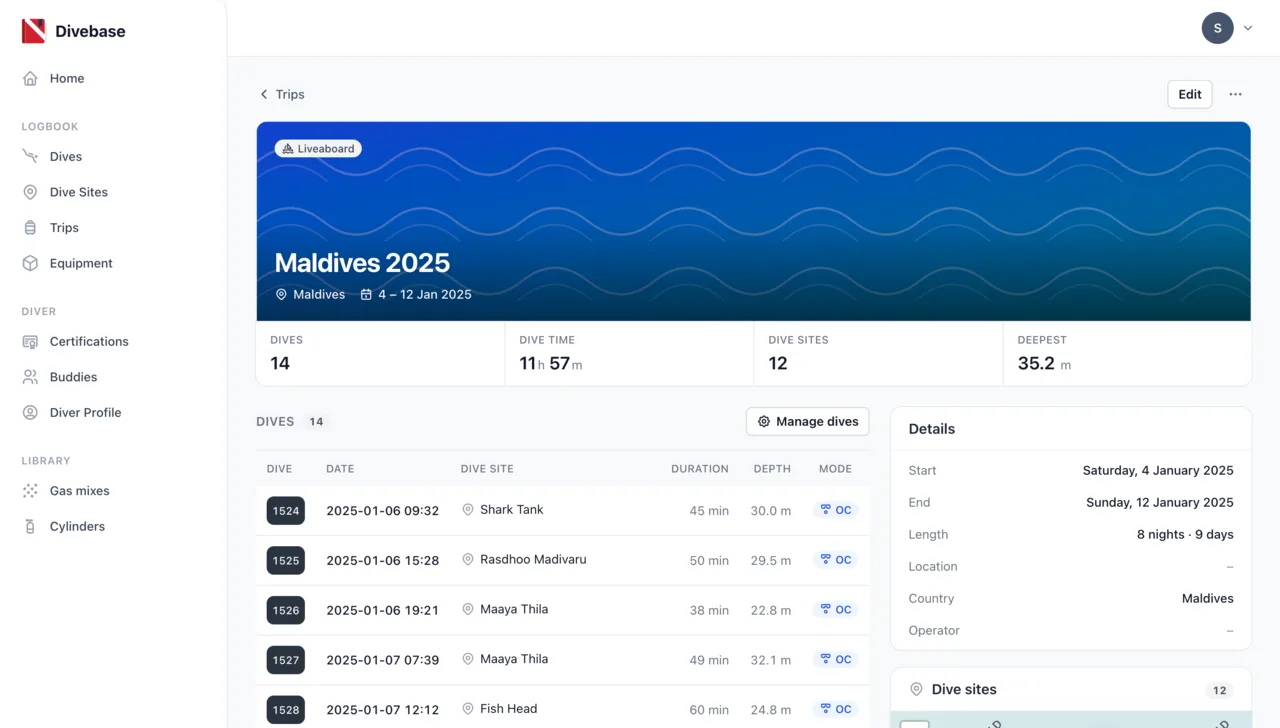
Task: Click the location pin beside Rasdhoo Madivaru
Action: click(467, 560)
